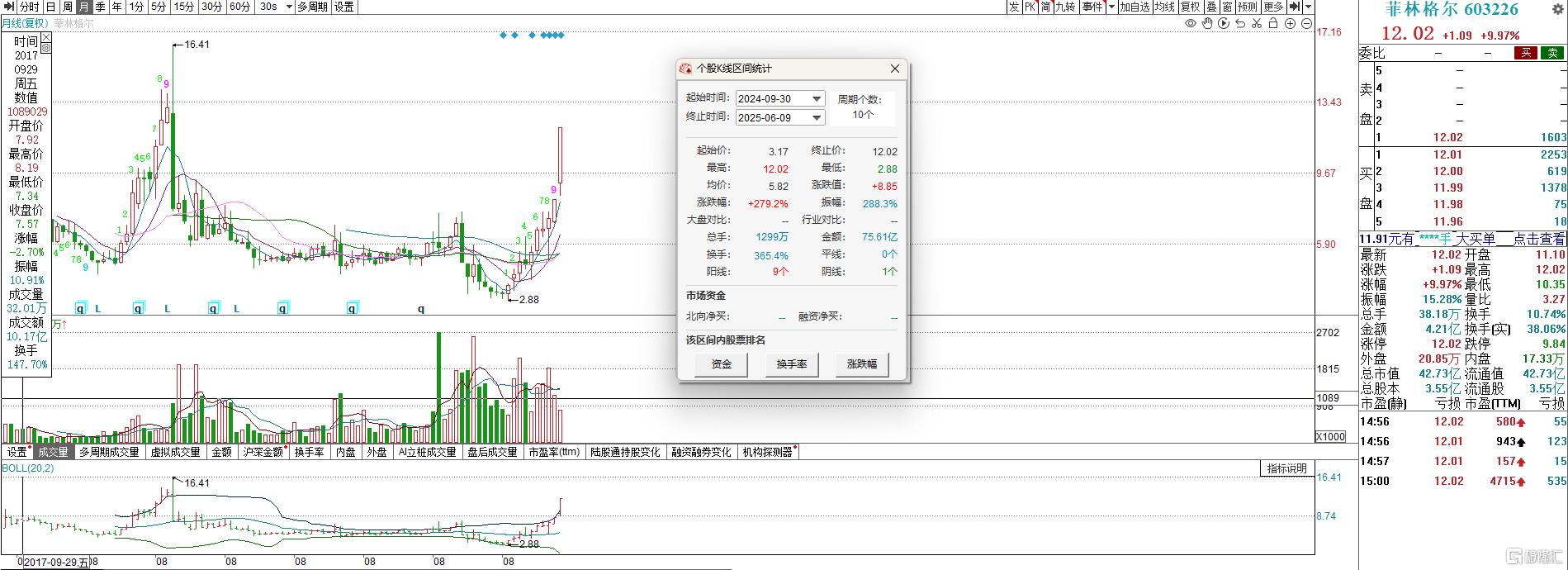
Task: Open 多周期 multi-period view
Action: [313, 7]
